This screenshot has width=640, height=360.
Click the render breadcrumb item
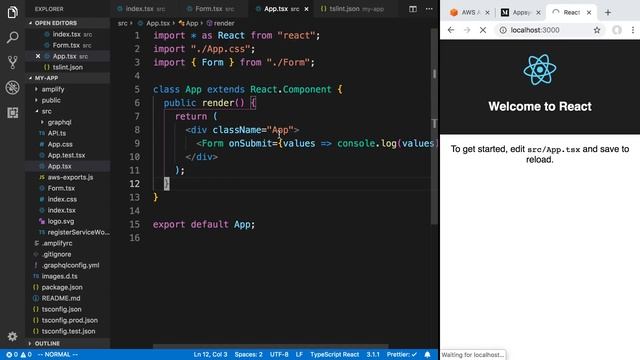click(220, 23)
